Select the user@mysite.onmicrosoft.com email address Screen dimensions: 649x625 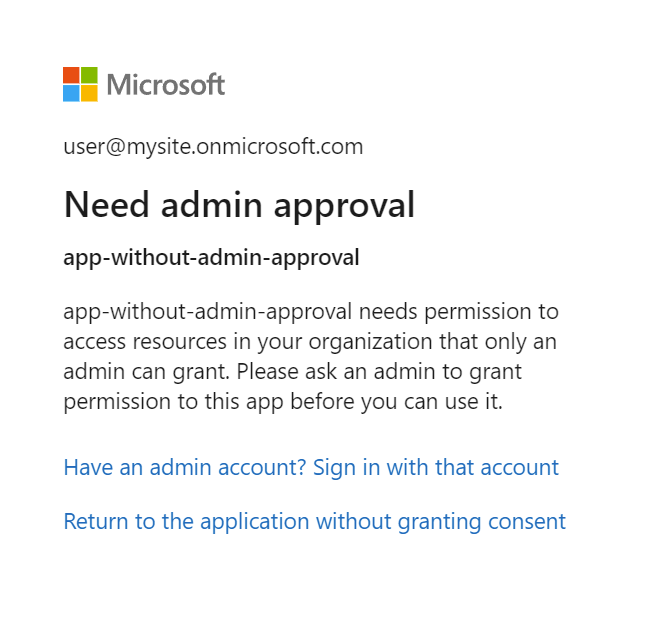point(213,147)
